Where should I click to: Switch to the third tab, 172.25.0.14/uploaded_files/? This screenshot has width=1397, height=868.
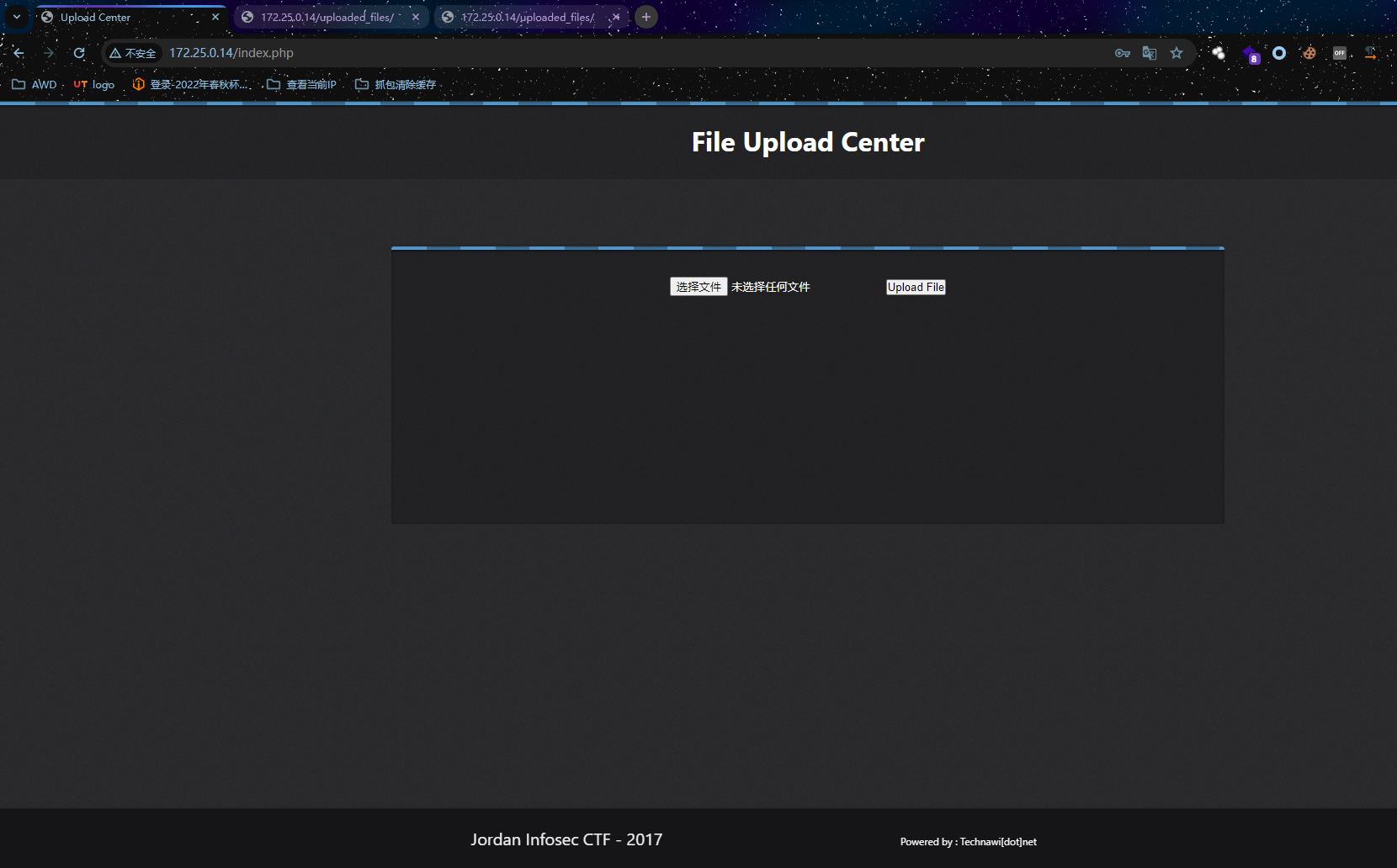pyautogui.click(x=531, y=17)
